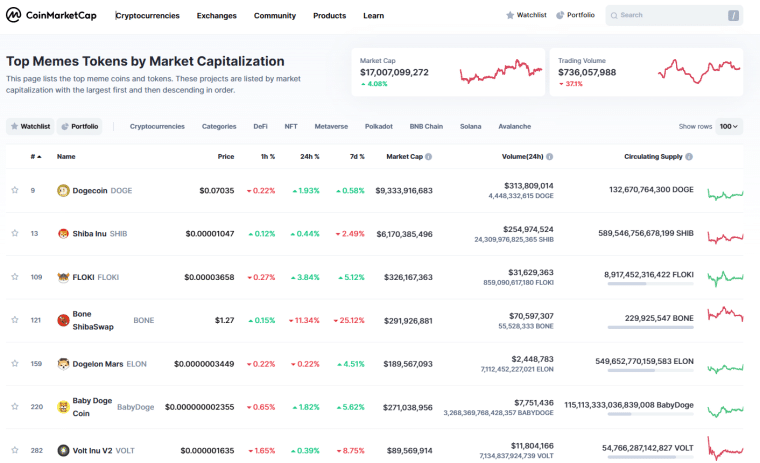Screen dimensions: 760x463
Task: Click the Trading Volume summary chart
Action: click(x=699, y=72)
